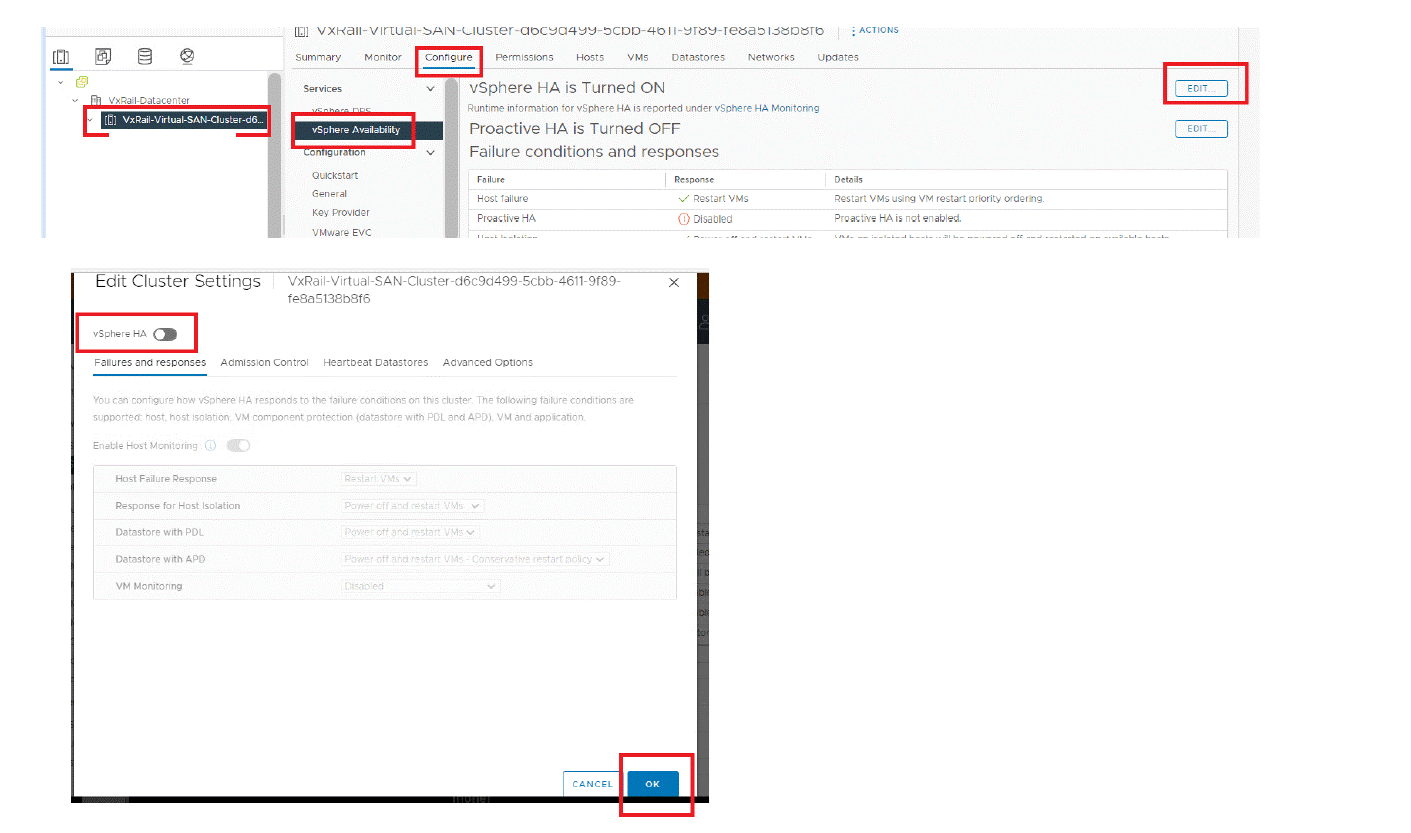Collapse the Services section in Configure
The width and height of the screenshot is (1411, 833).
point(430,88)
